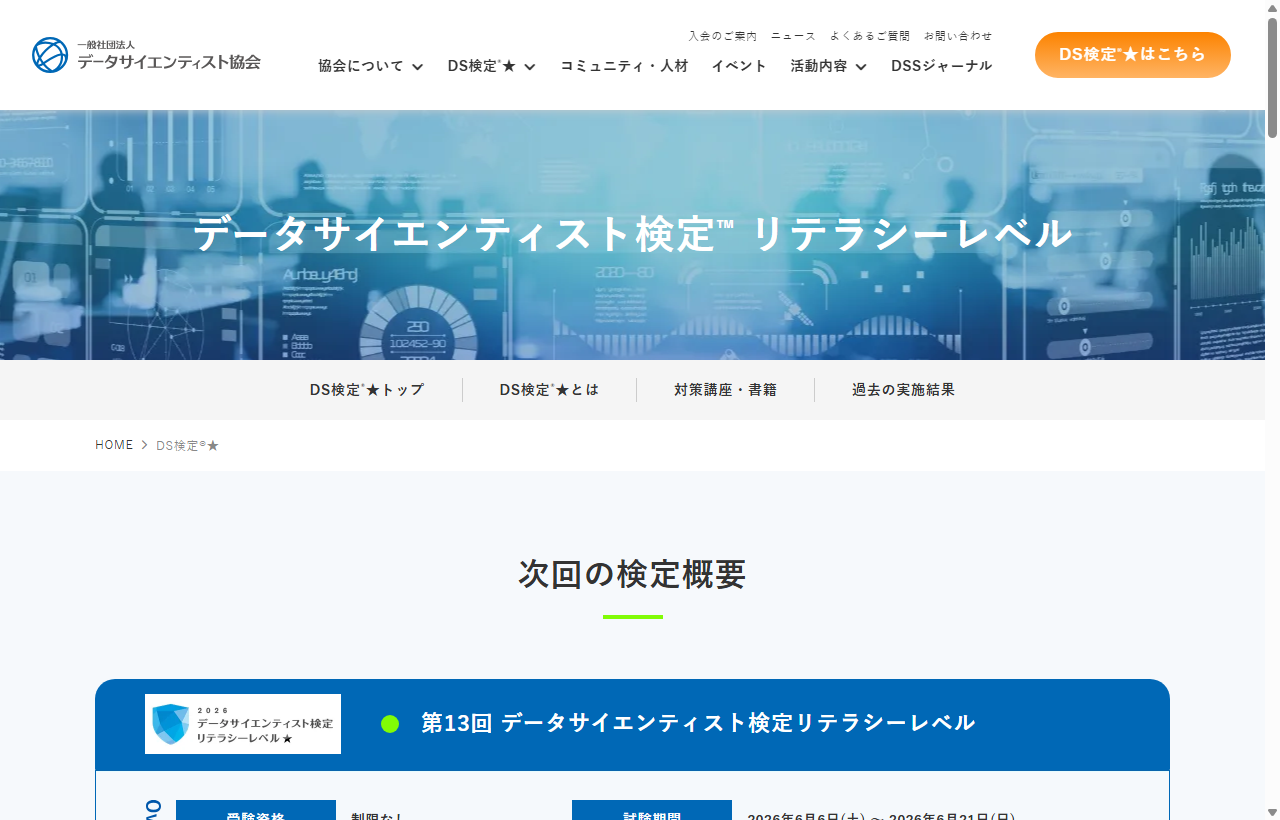Open DSSジャーナル from the navigation
The image size is (1280, 820).
coord(942,66)
